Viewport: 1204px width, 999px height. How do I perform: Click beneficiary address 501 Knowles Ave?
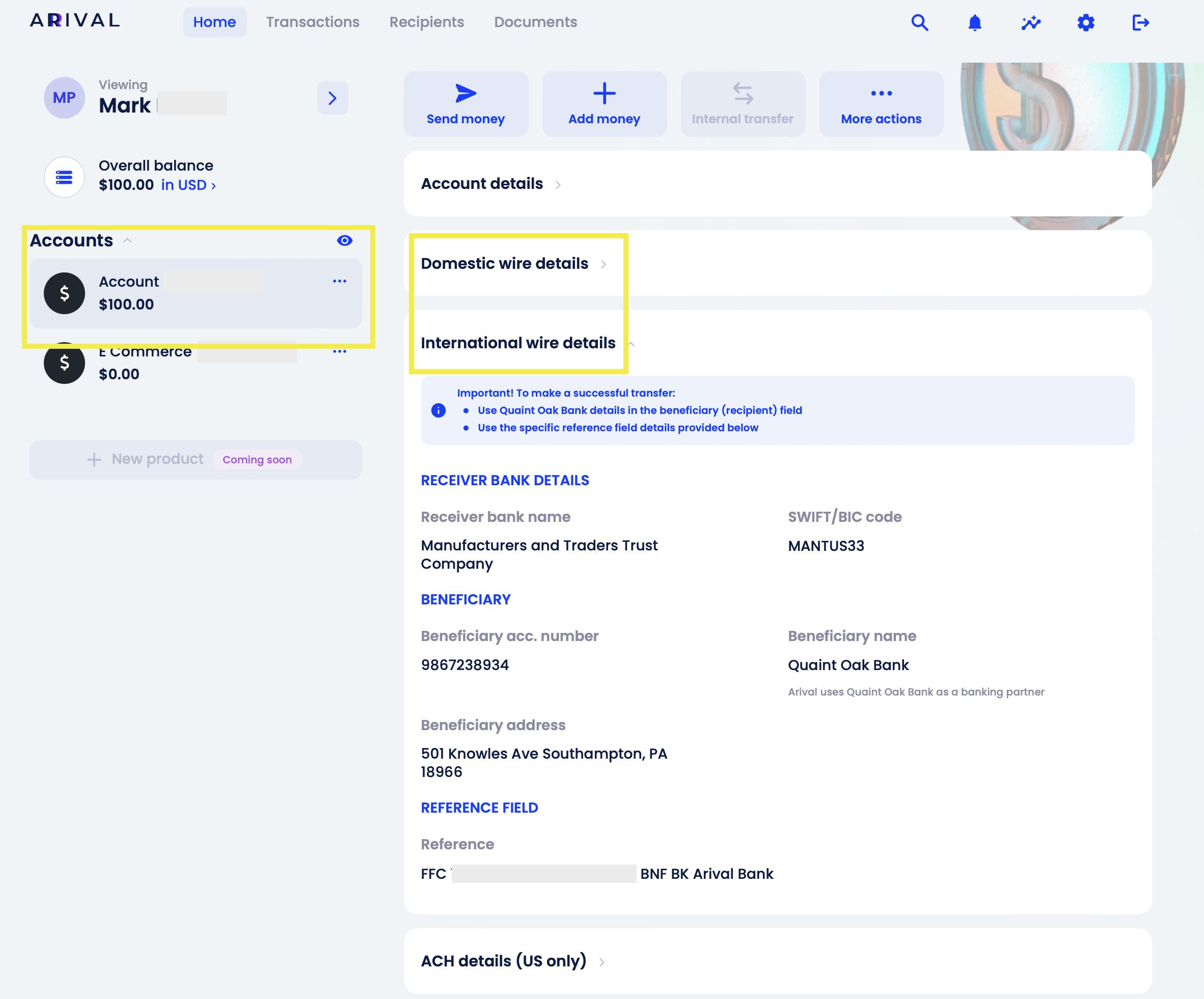click(544, 763)
